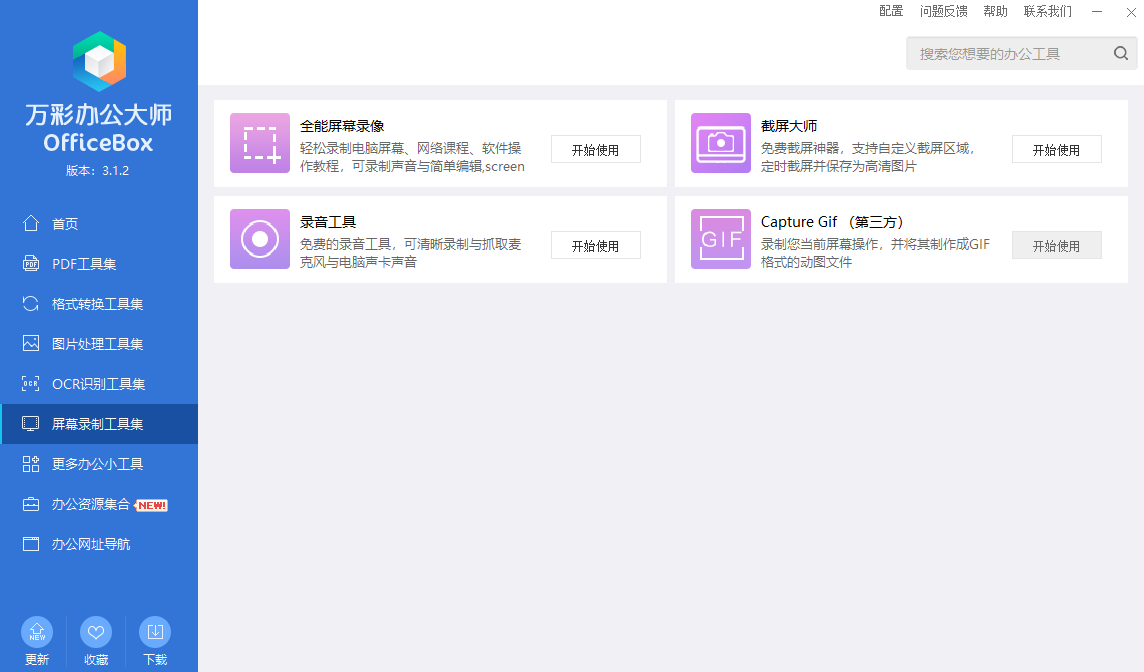Click the 全能屏幕录像 screen recorder icon

[260, 143]
